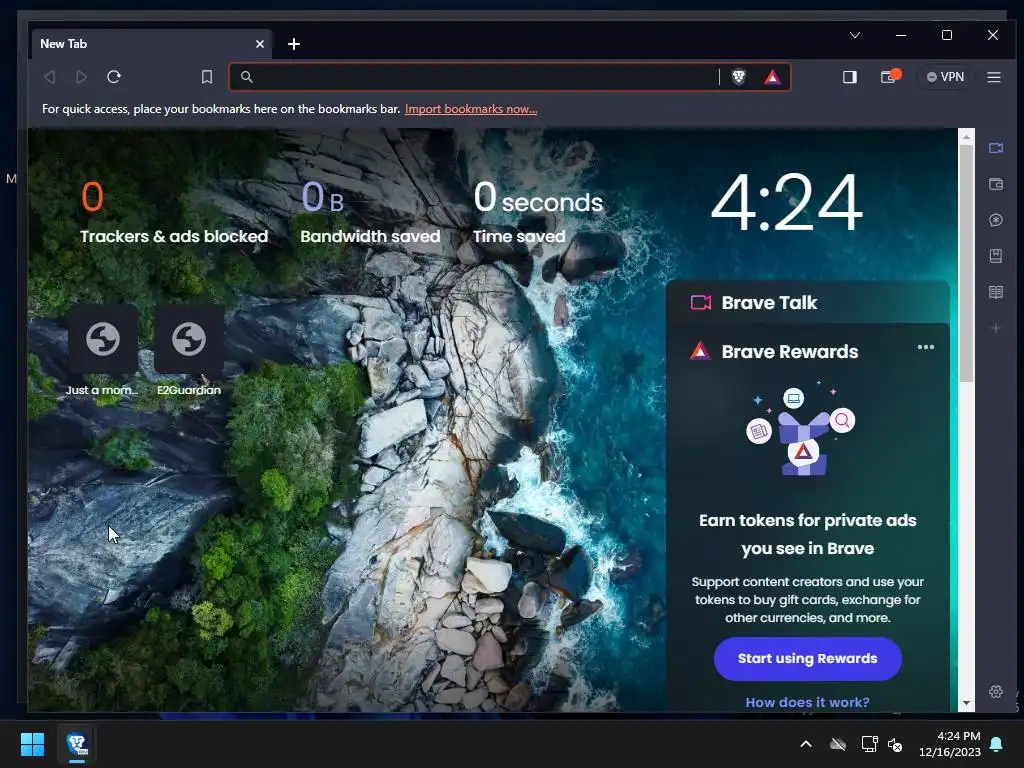
Task: Click the Time saved stat
Action: (537, 213)
